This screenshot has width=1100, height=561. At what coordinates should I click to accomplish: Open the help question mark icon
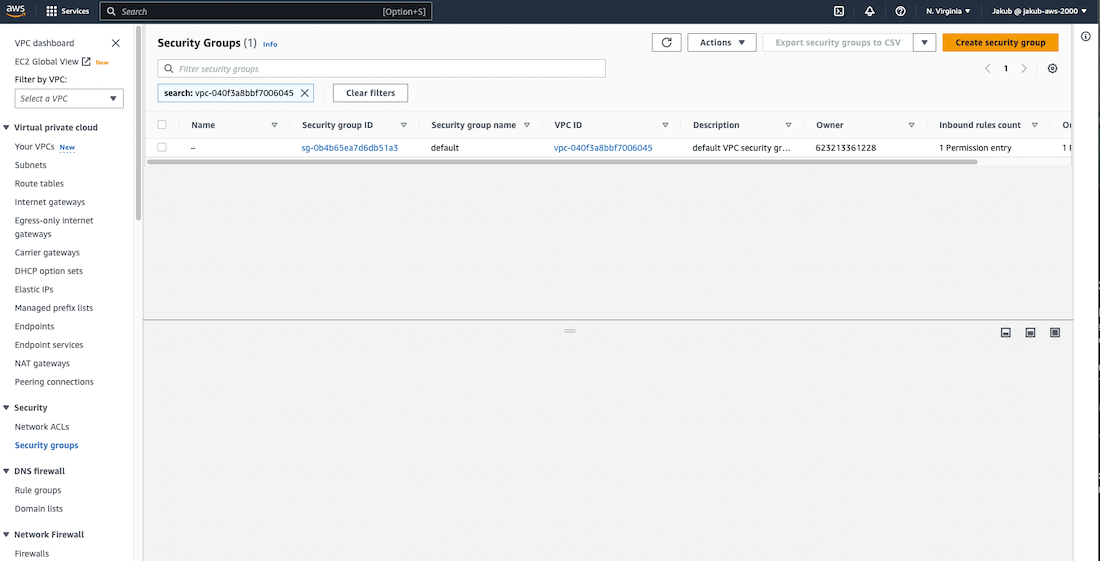900,11
